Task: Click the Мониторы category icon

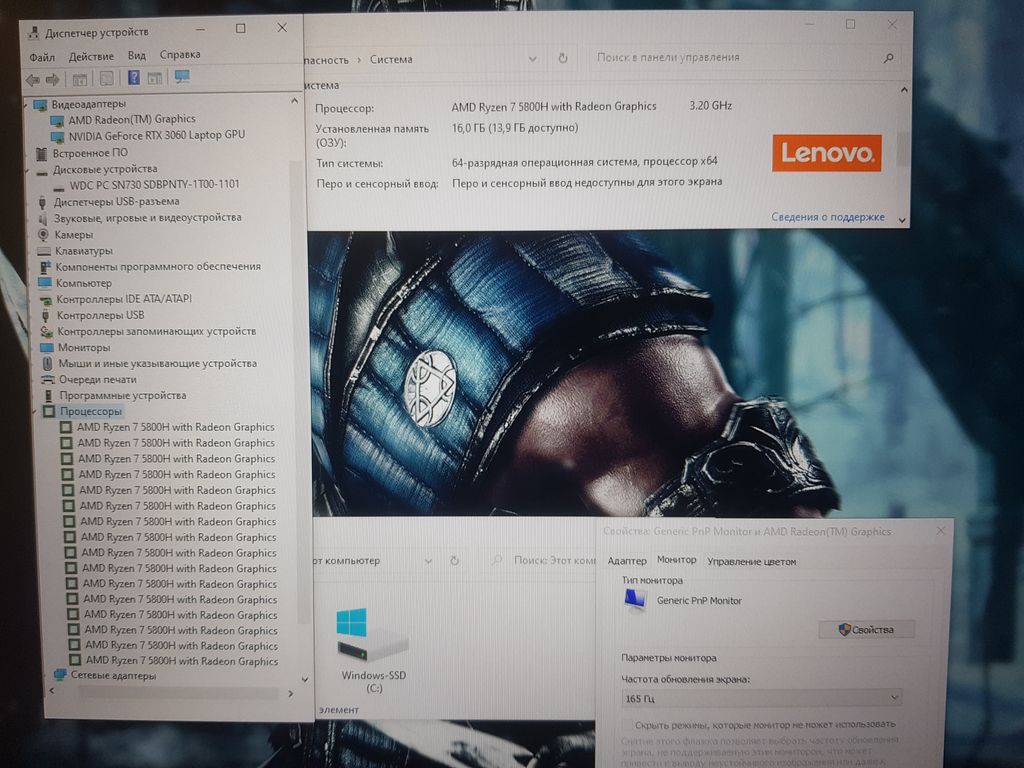Action: (46, 347)
